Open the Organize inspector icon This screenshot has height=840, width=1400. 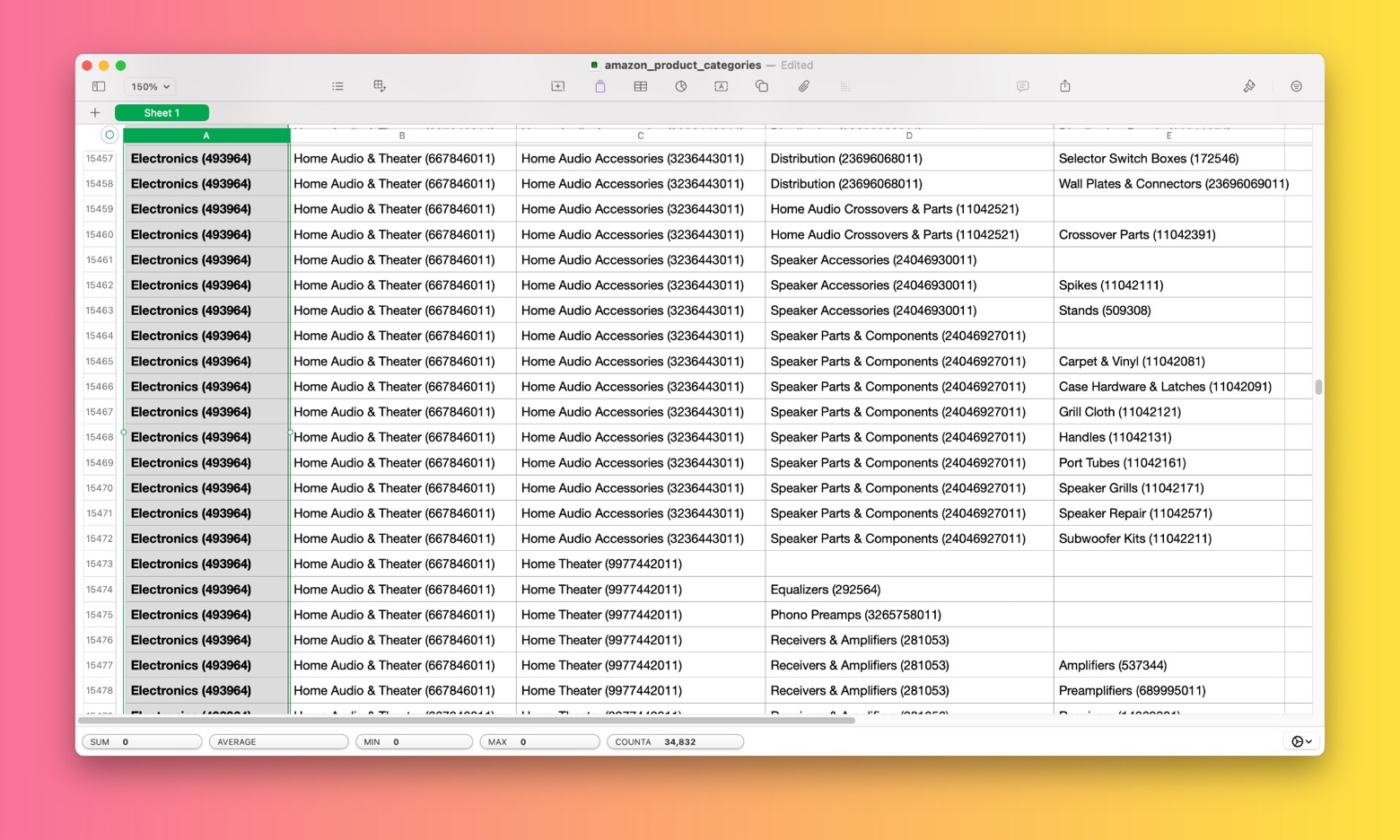click(1297, 86)
